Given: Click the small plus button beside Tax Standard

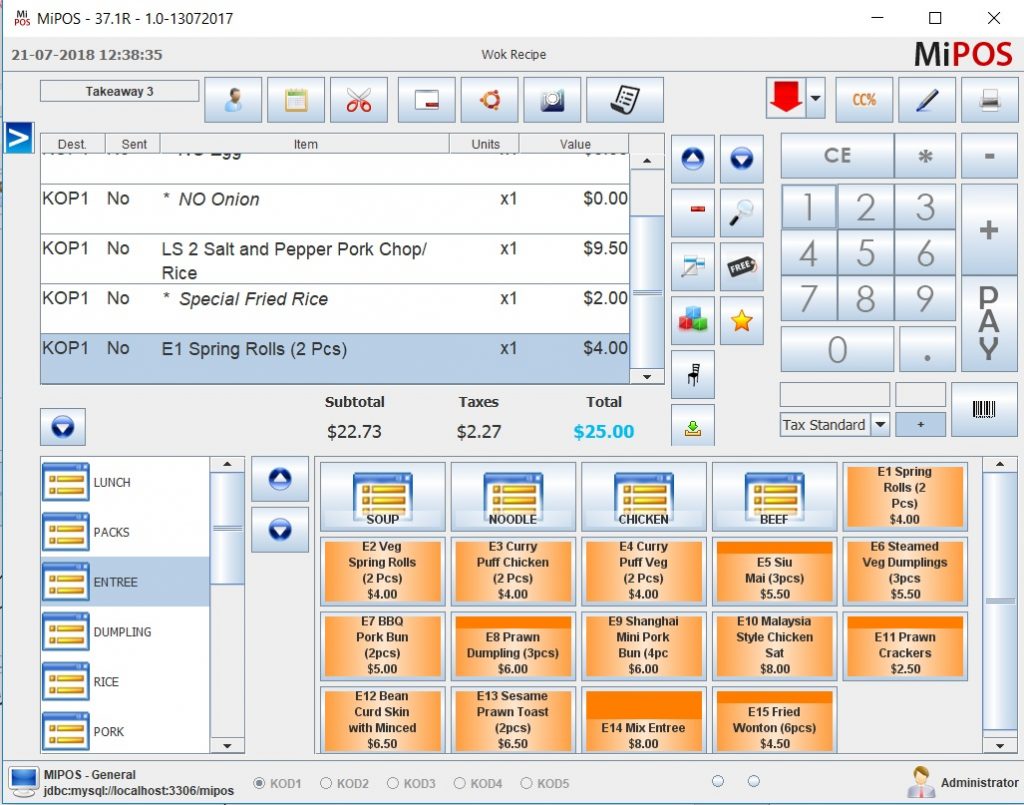Looking at the screenshot, I should click(920, 424).
